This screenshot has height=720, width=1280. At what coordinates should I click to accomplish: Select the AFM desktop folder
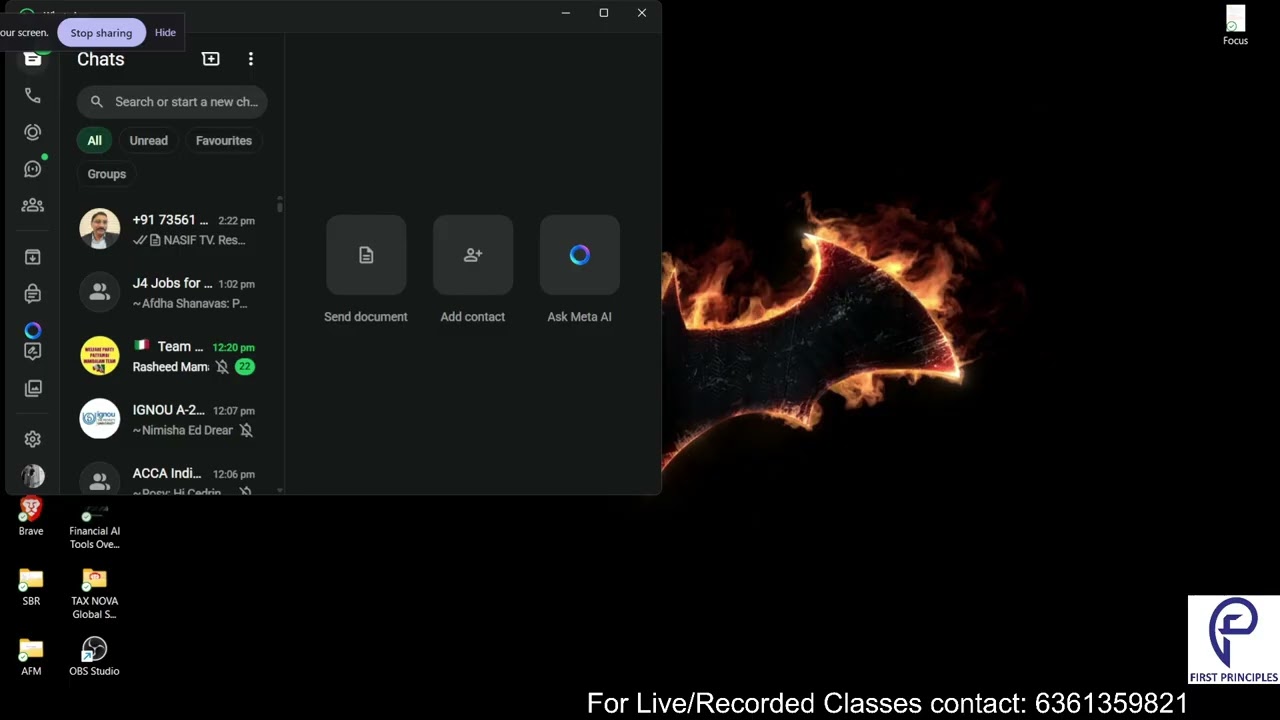click(31, 657)
